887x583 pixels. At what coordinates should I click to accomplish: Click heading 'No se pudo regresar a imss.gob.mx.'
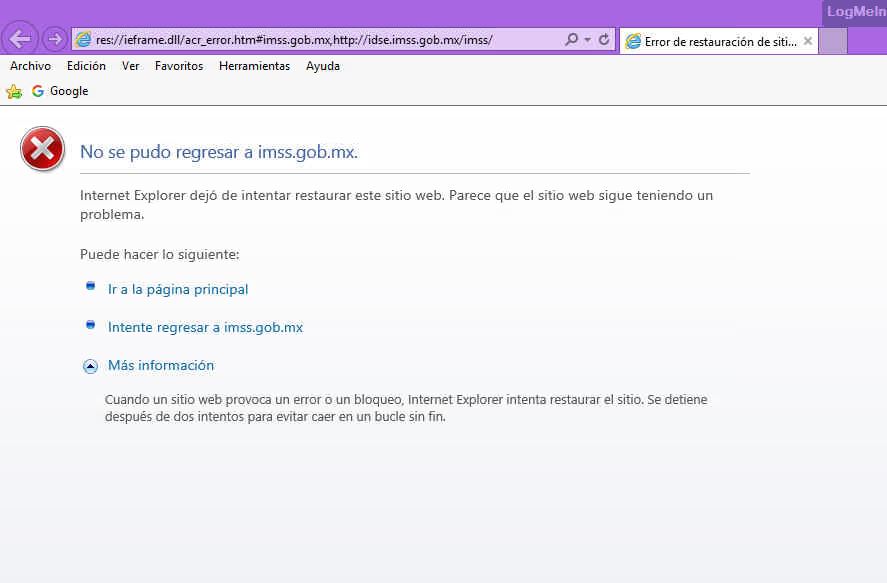coord(219,152)
